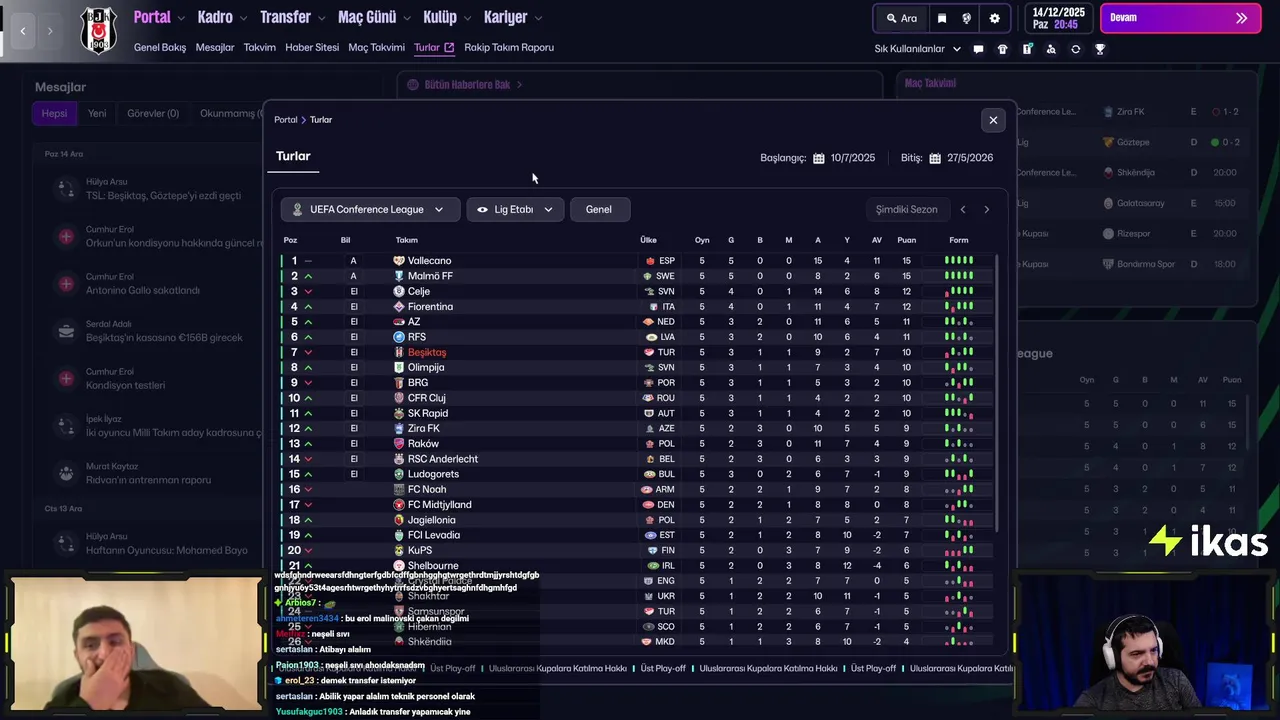The image size is (1280, 720).
Task: Expand the Maç Günü menu chevron
Action: [406, 18]
